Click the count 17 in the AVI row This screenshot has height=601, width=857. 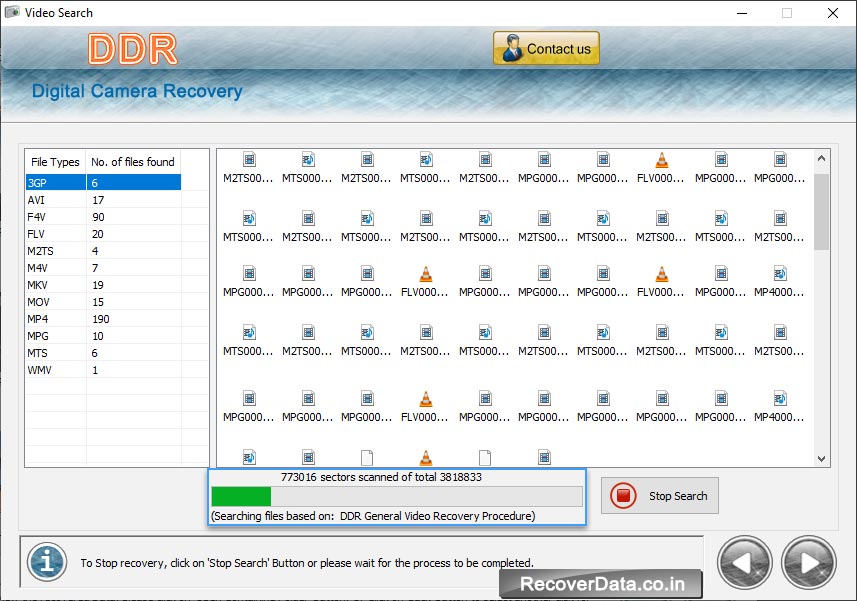98,200
